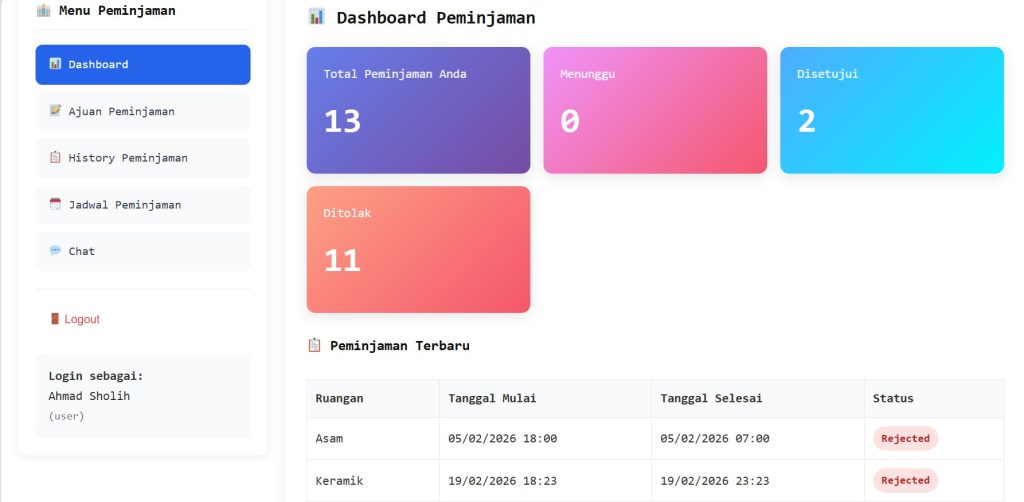1024x502 pixels.
Task: Click the Logout door icon
Action: click(55, 319)
